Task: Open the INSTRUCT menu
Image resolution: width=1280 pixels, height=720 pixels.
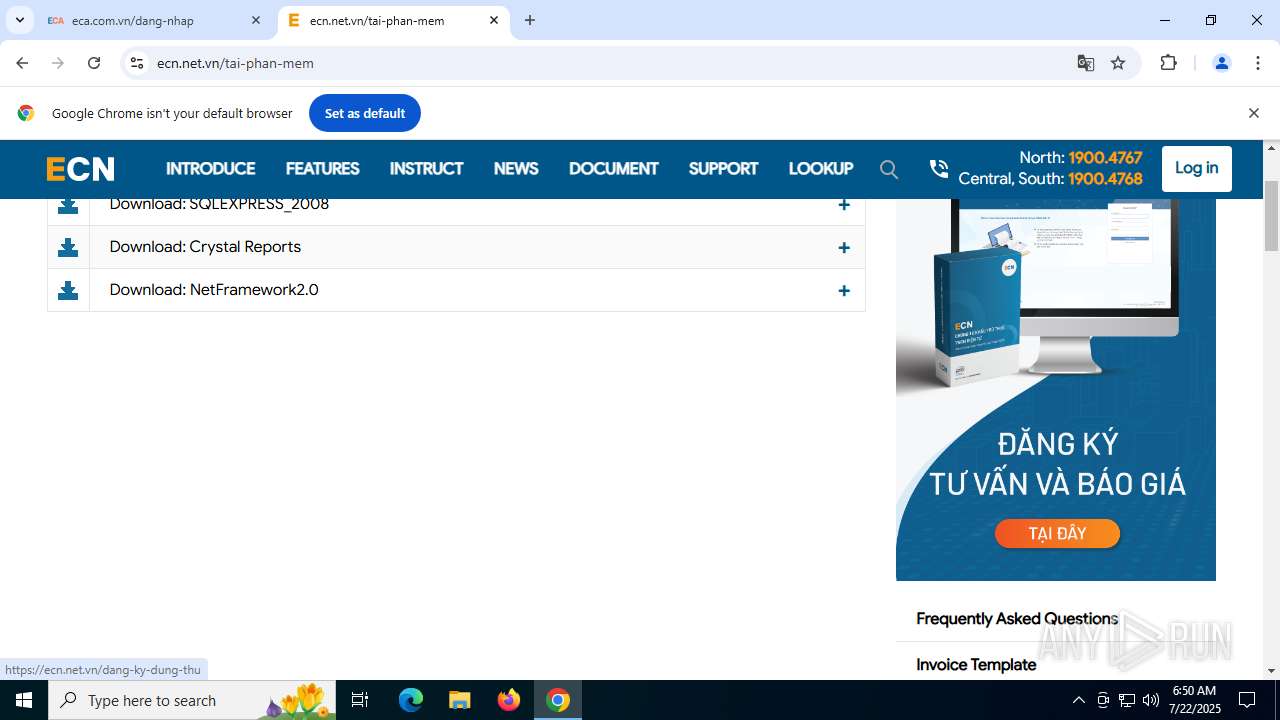Action: [426, 169]
